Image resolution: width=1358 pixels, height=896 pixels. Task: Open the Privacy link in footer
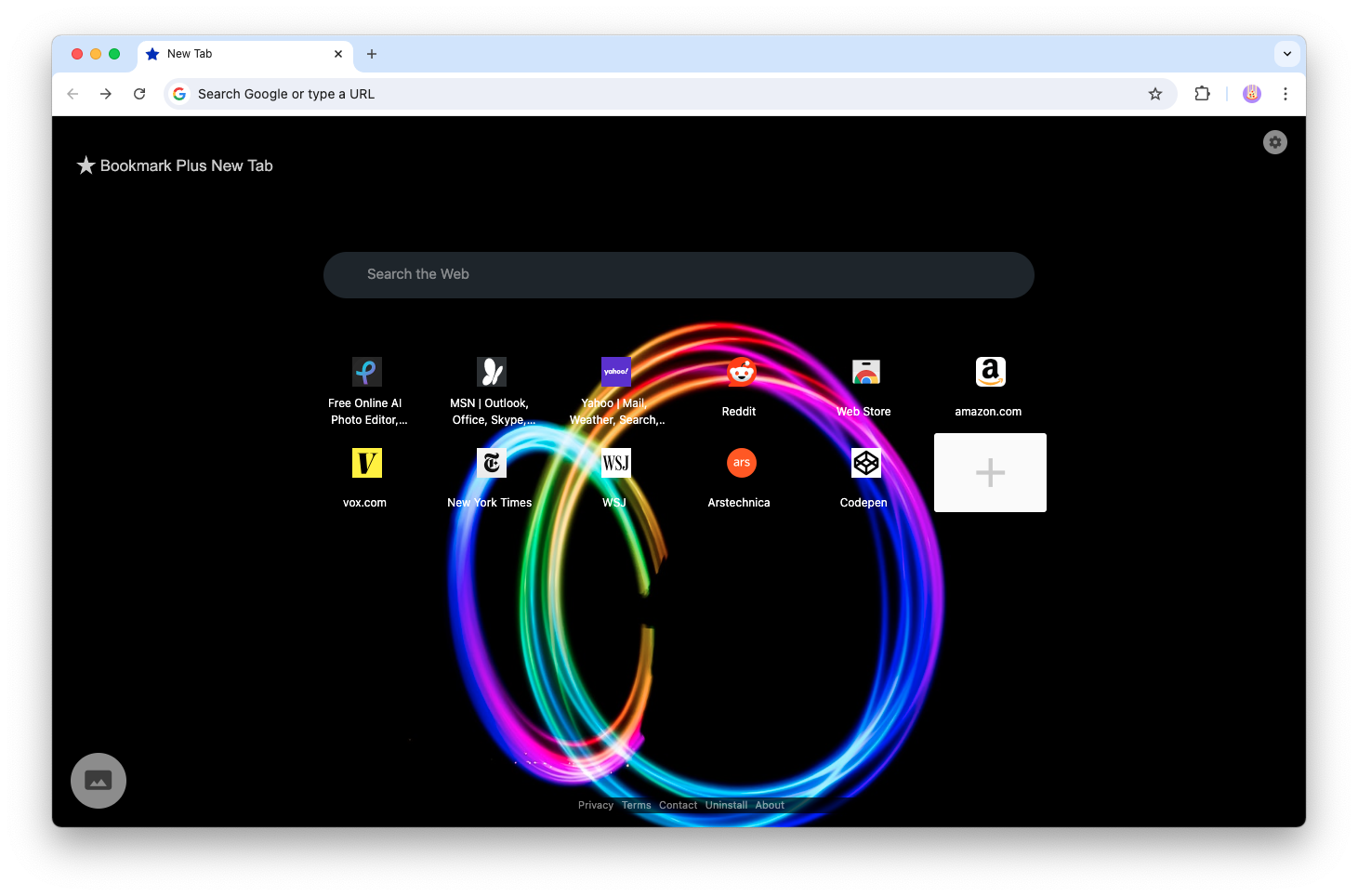click(x=596, y=806)
